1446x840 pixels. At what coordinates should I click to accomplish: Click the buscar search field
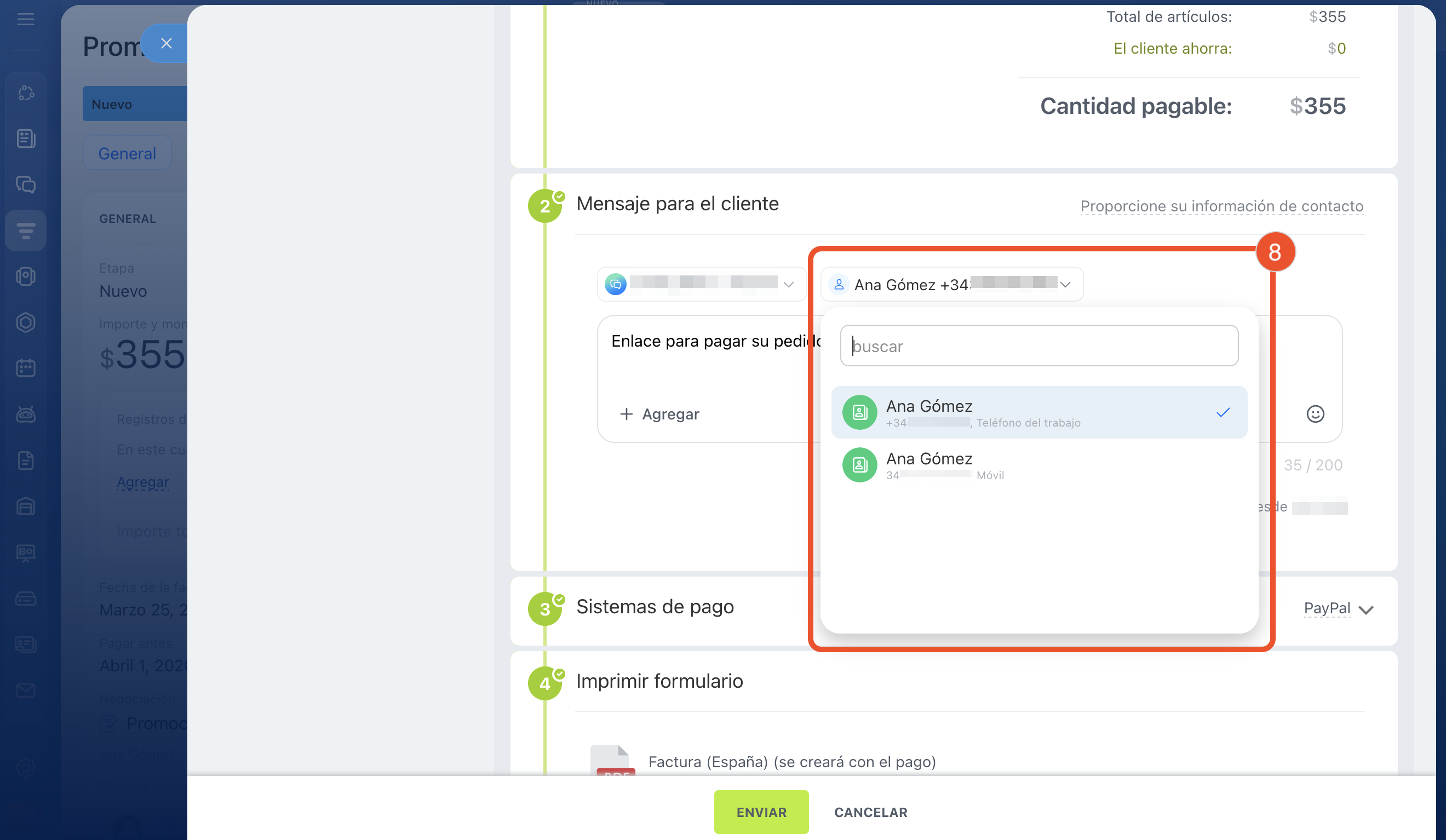tap(1038, 346)
